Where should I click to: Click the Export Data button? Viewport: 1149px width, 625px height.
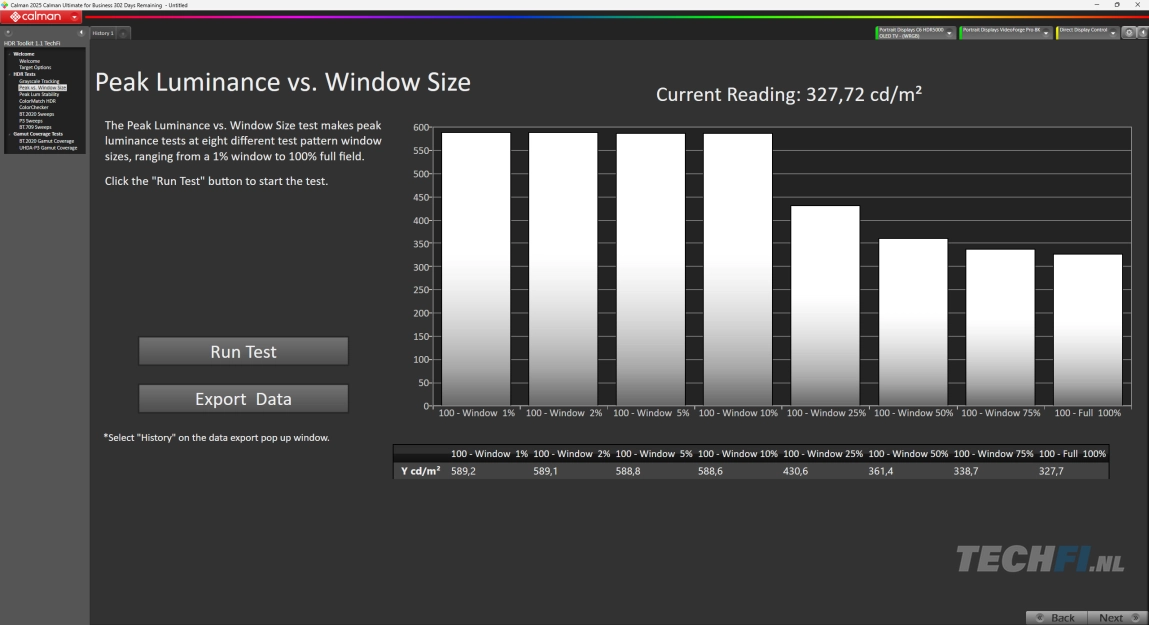click(243, 399)
